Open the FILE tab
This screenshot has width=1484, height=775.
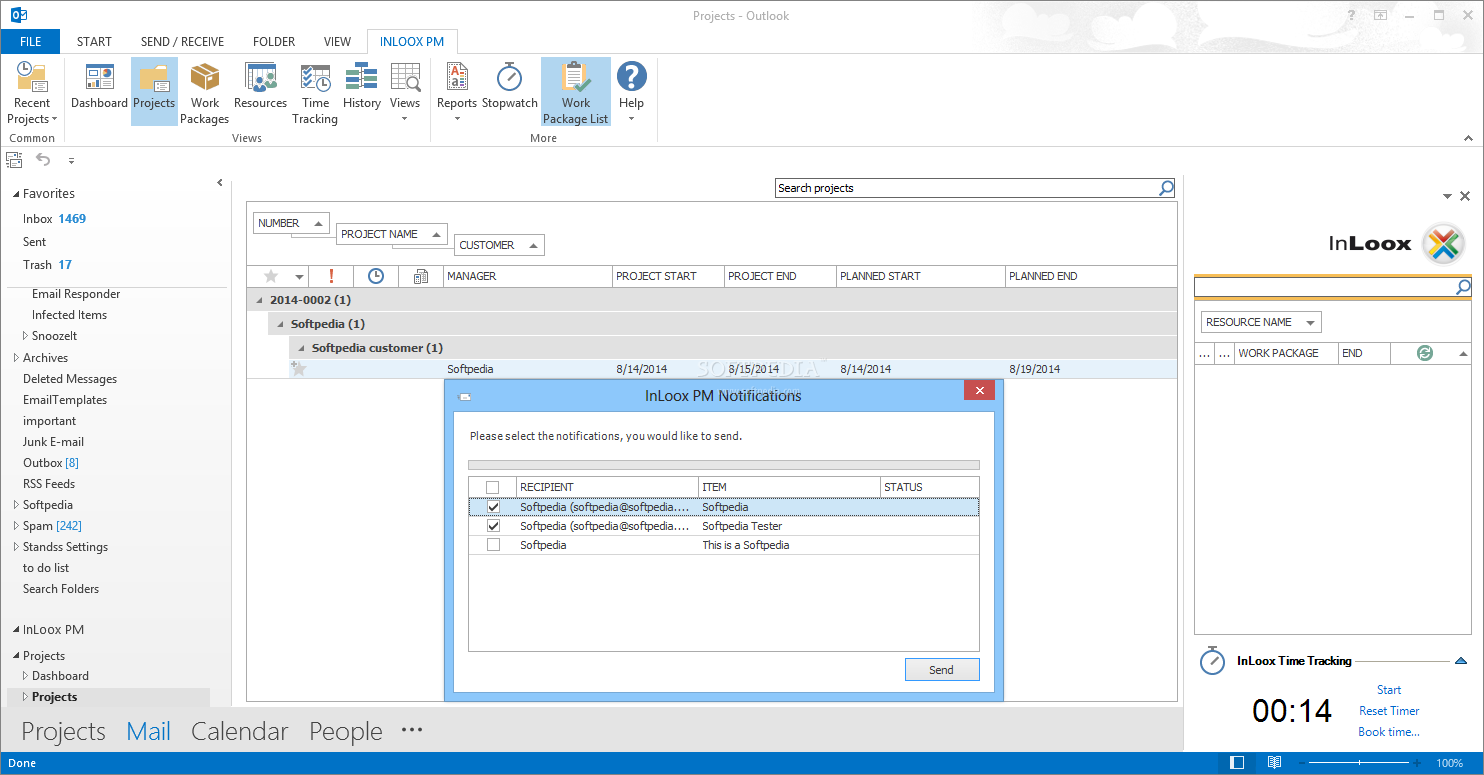(x=30, y=42)
